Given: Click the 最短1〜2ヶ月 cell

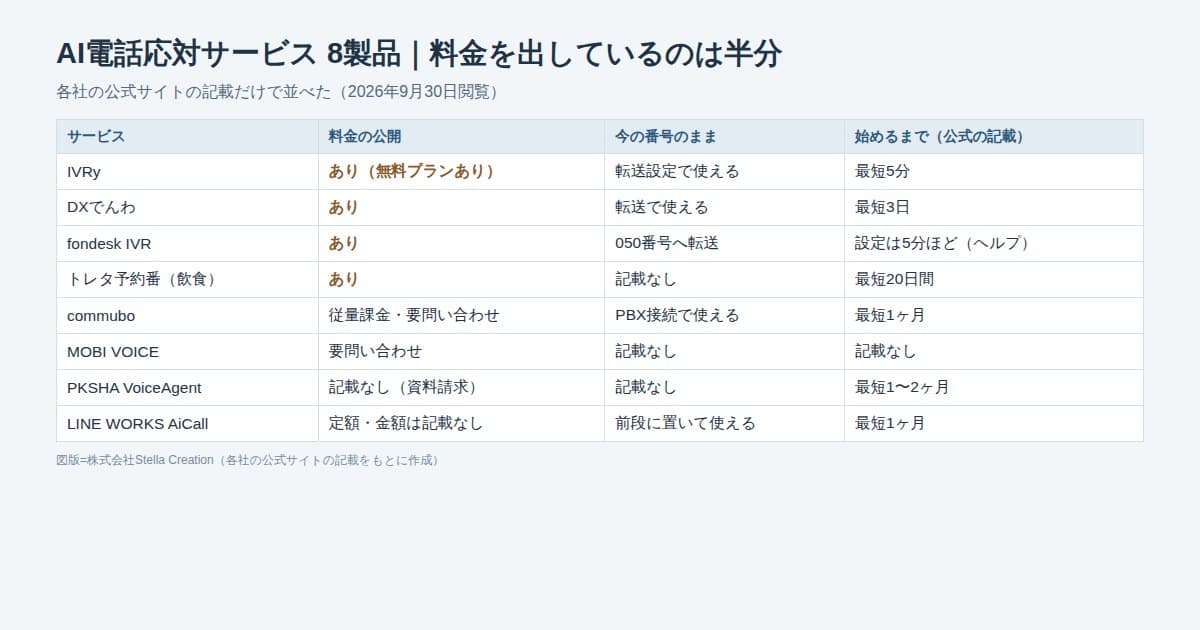Looking at the screenshot, I should pos(993,387).
